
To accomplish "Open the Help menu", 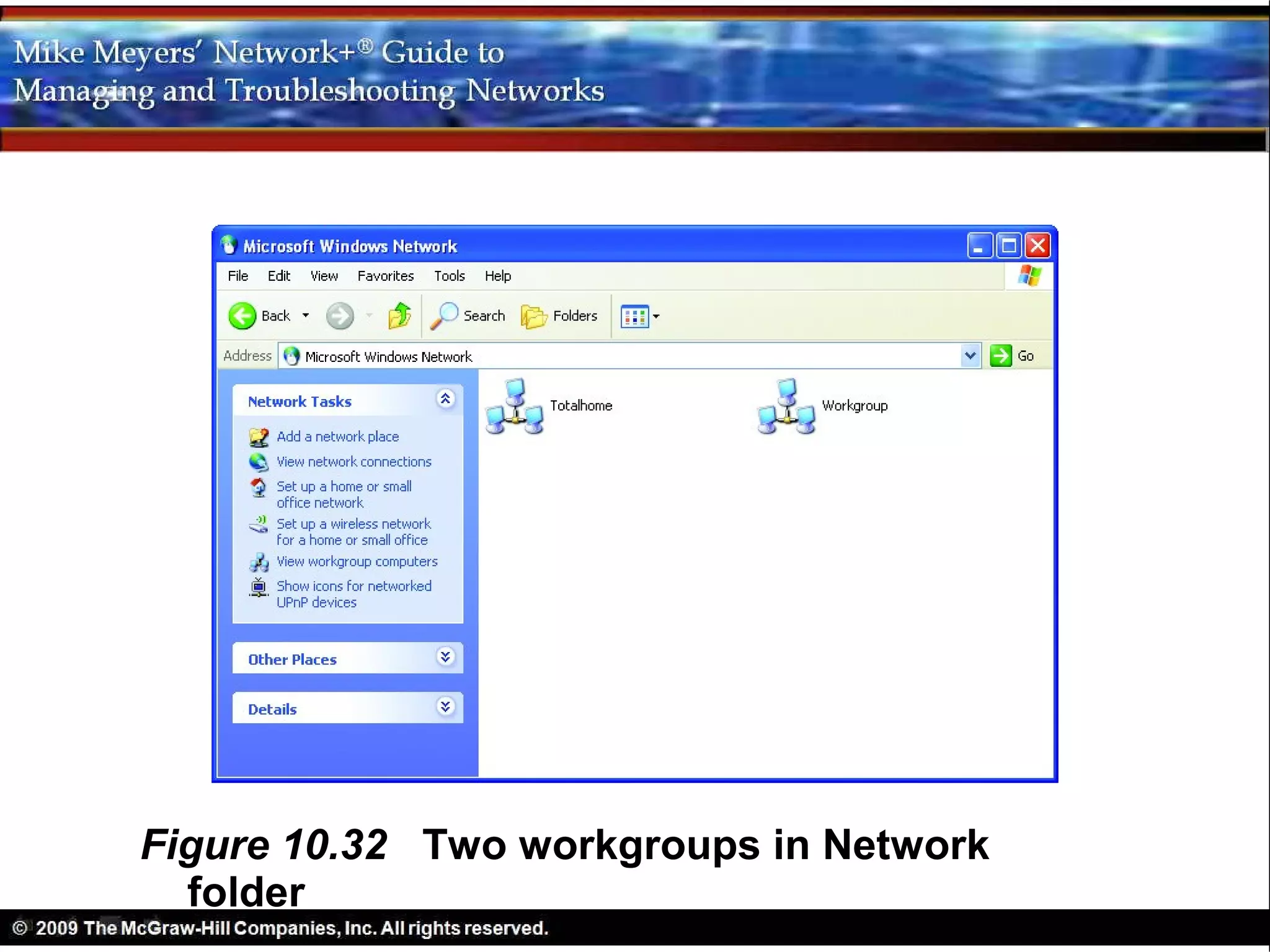I will tap(498, 276).
